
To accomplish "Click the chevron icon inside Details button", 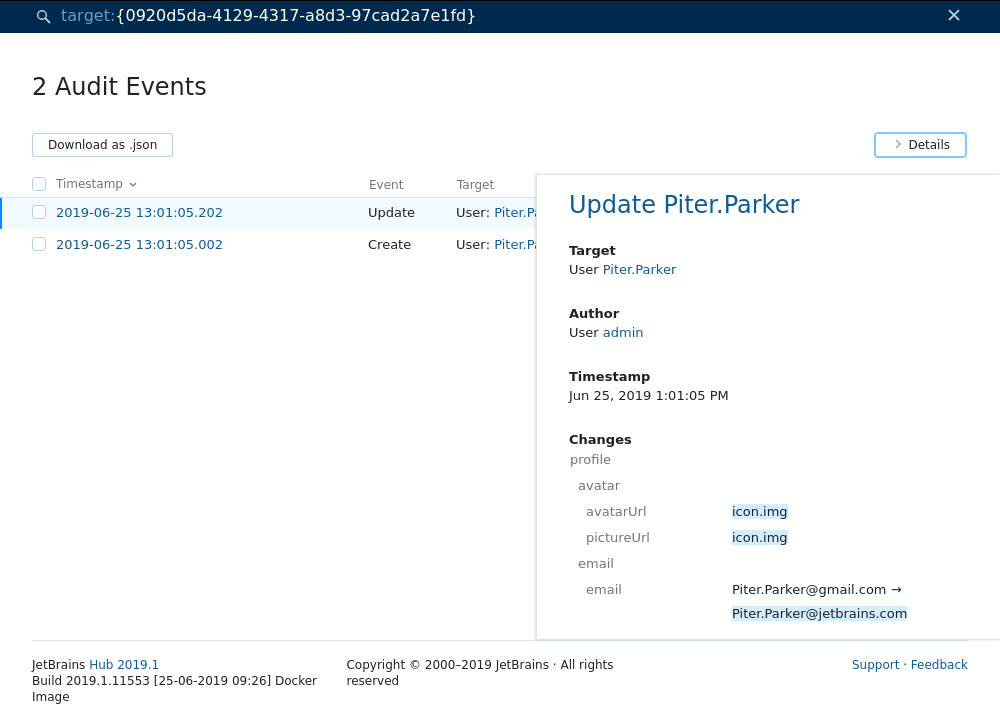I will coord(897,144).
